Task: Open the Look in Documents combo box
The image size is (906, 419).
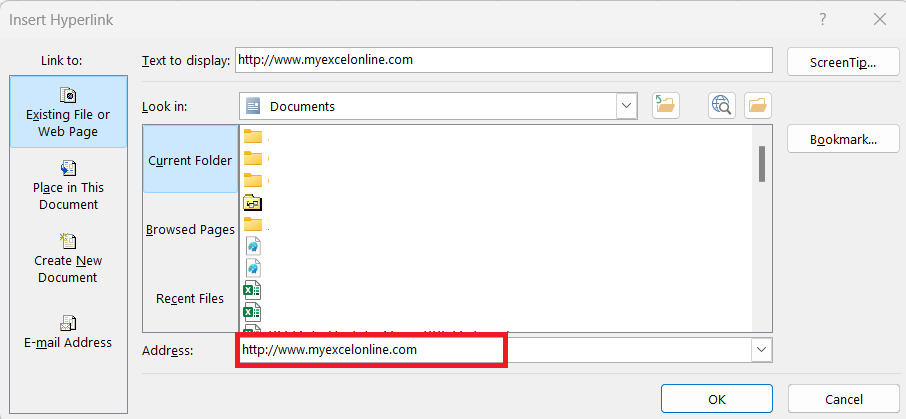Action: click(x=438, y=106)
